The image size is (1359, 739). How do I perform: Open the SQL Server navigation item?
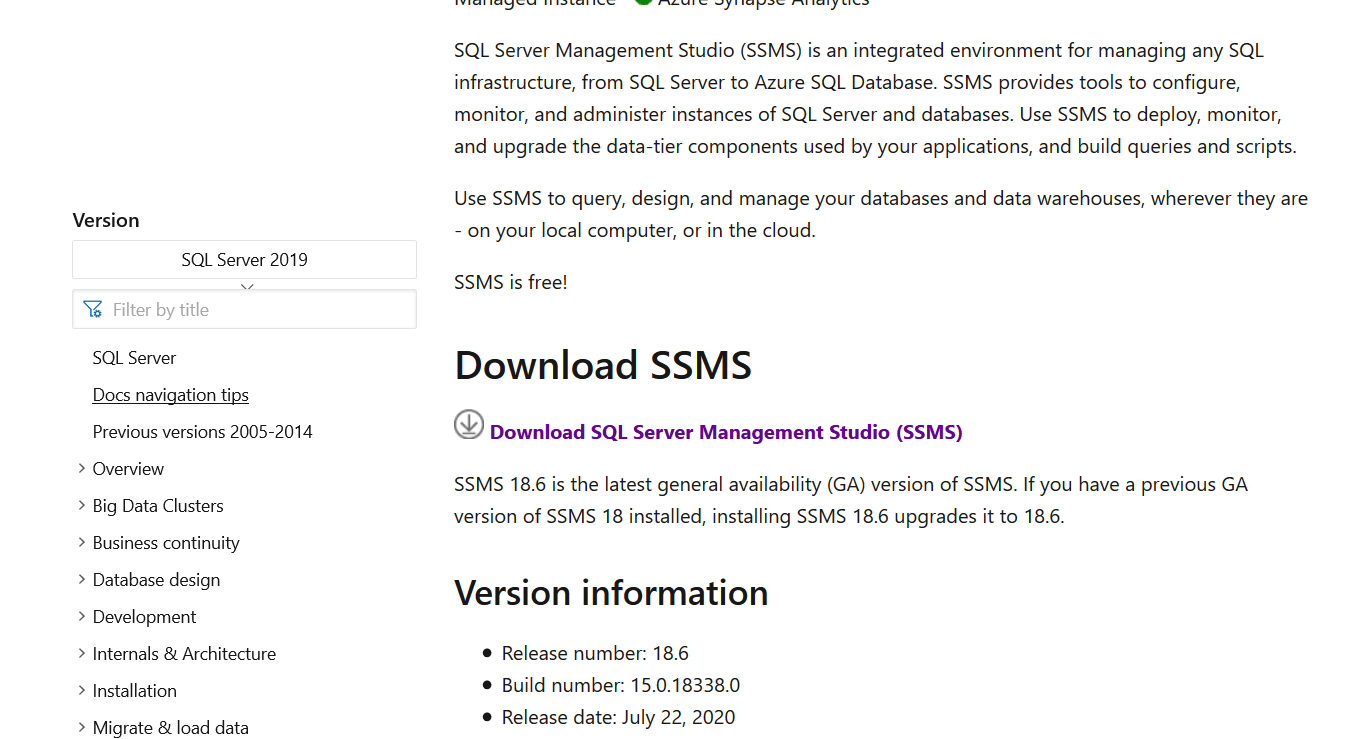click(x=134, y=358)
